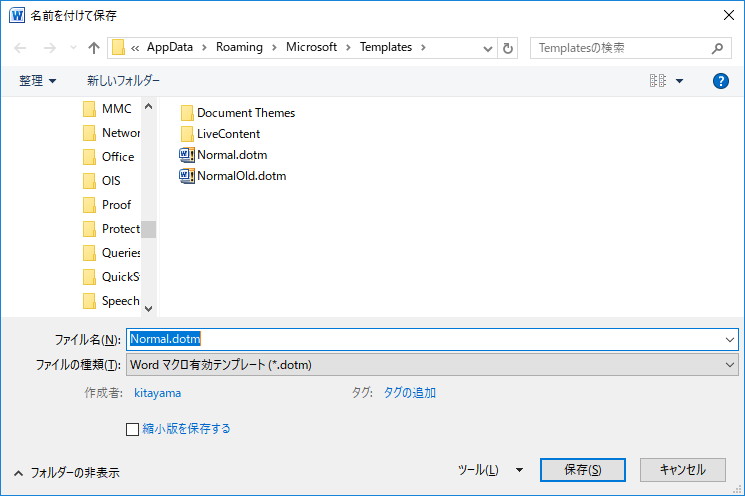Screen dimensions: 745x496
Task: Expand chevron after Microsoft in path
Action: click(348, 48)
